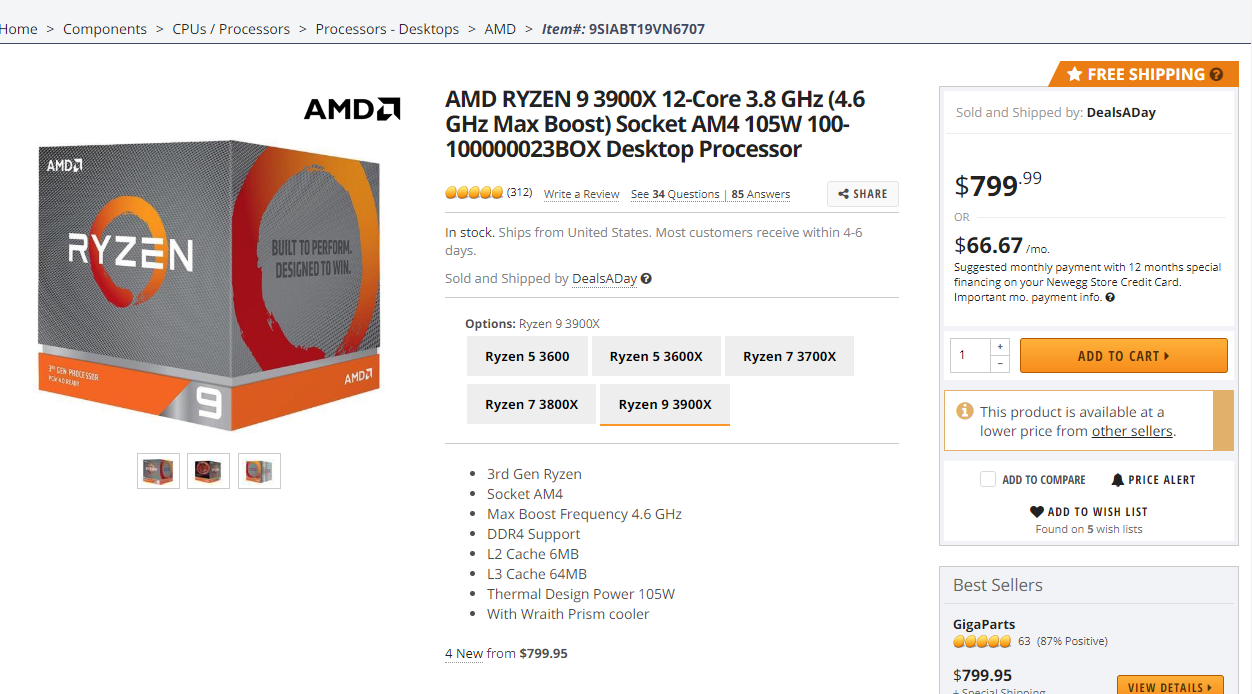1252x694 pixels.
Task: Expand the Components breadcrumb category
Action: tap(104, 29)
